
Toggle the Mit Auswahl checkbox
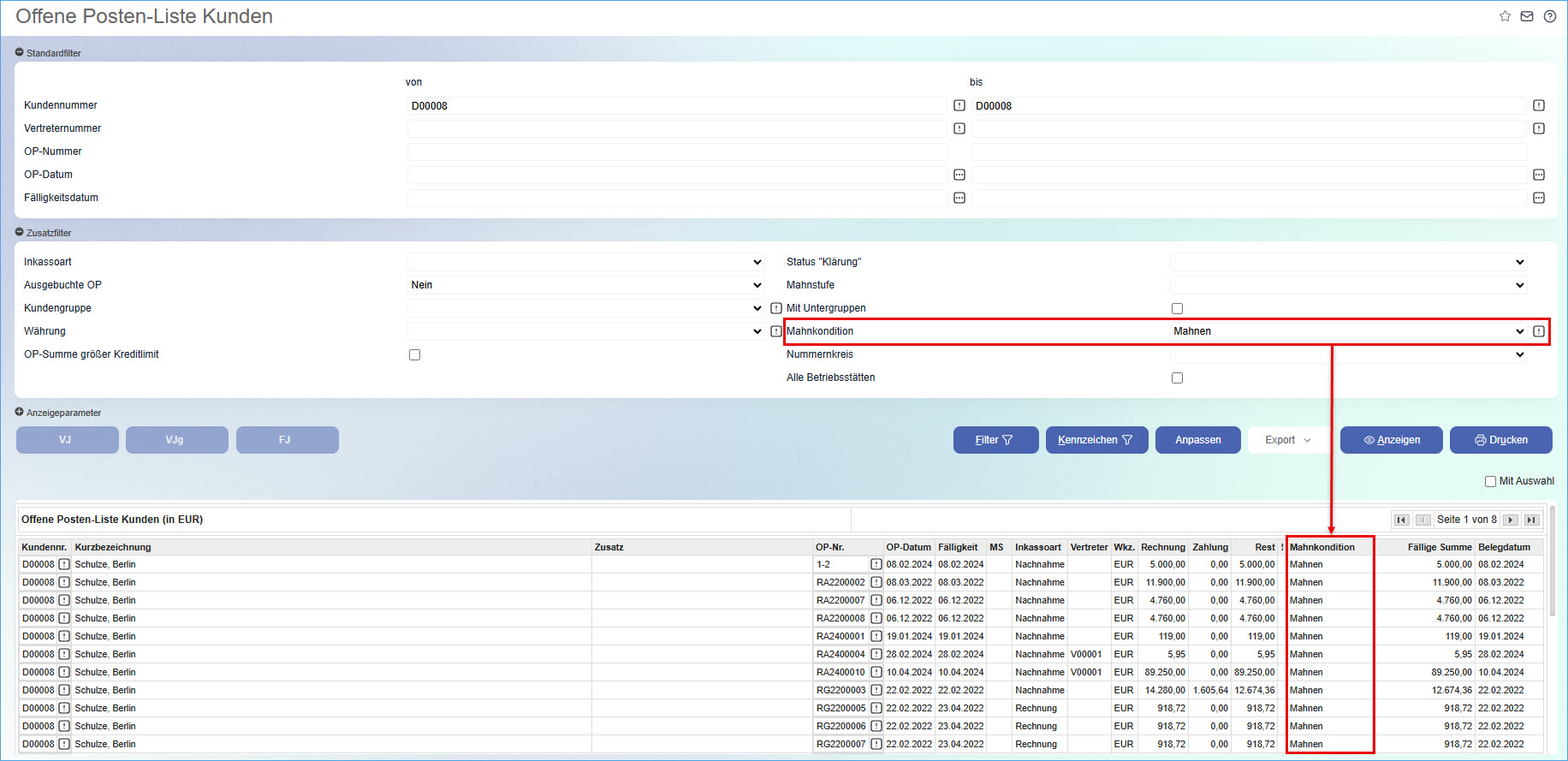point(1490,481)
